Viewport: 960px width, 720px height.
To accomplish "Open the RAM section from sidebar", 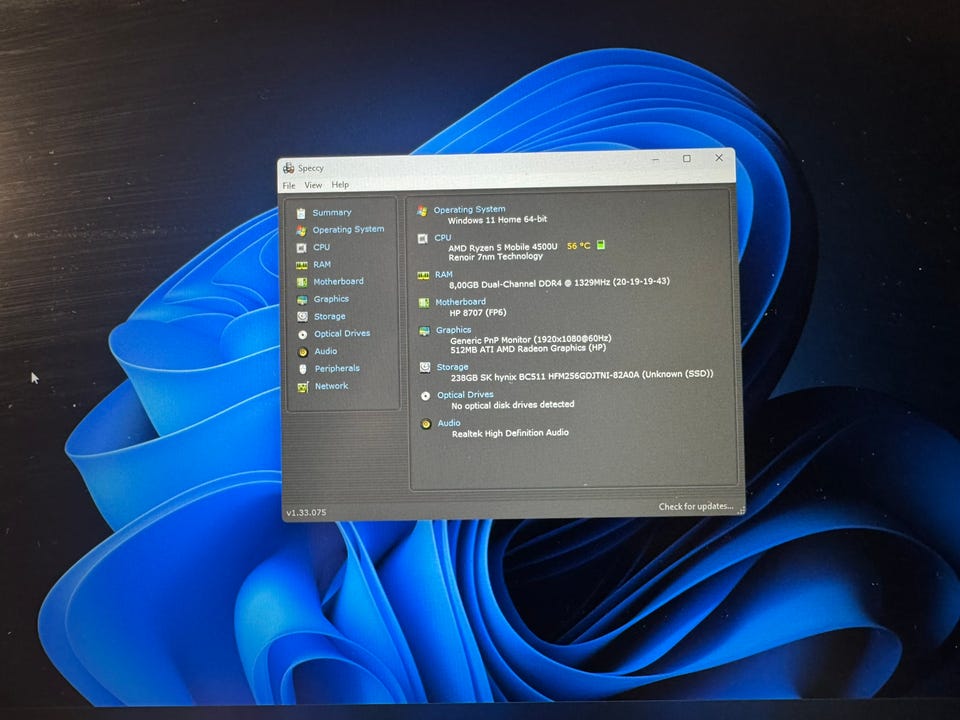I will (x=322, y=264).
